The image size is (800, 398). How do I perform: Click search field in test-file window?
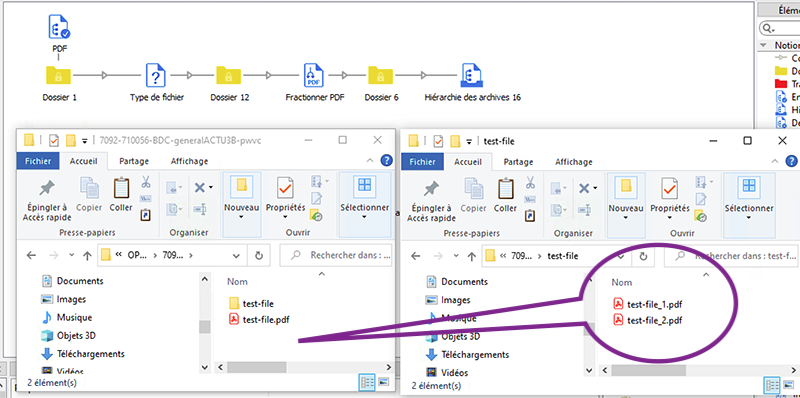pos(731,256)
